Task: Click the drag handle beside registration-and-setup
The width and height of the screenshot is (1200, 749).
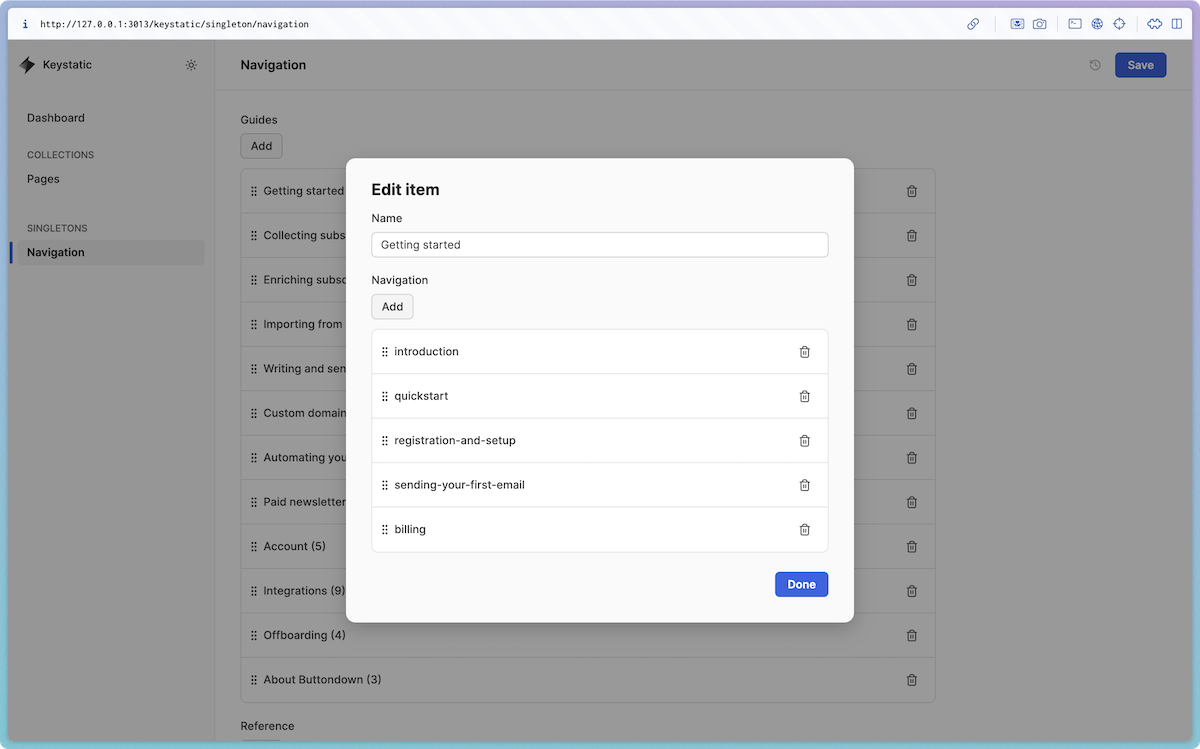Action: click(x=385, y=441)
